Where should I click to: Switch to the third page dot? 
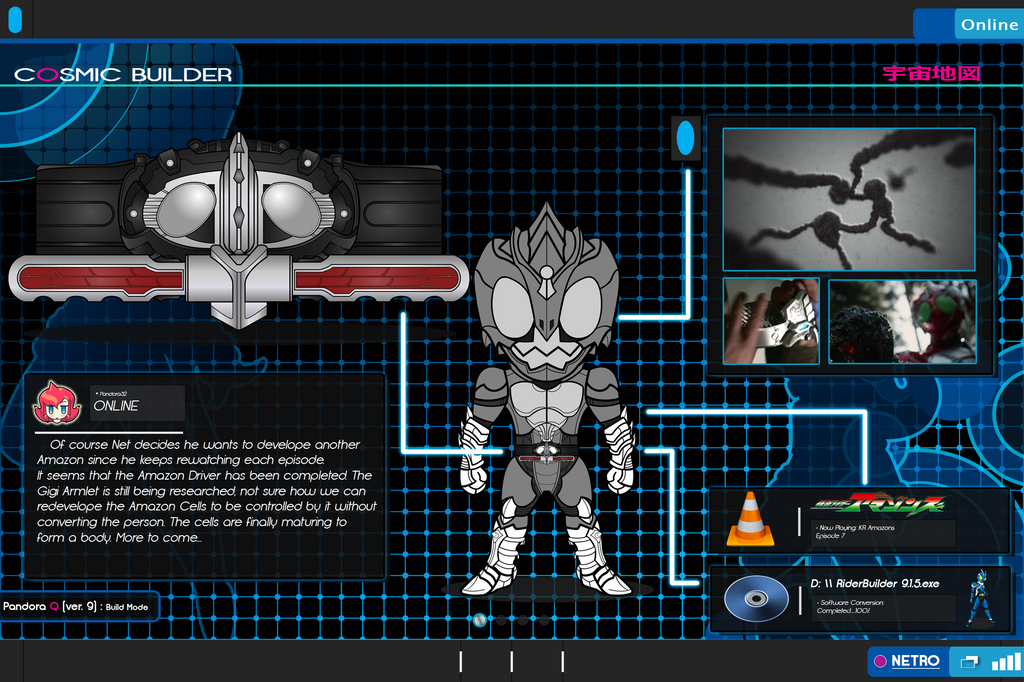point(522,620)
